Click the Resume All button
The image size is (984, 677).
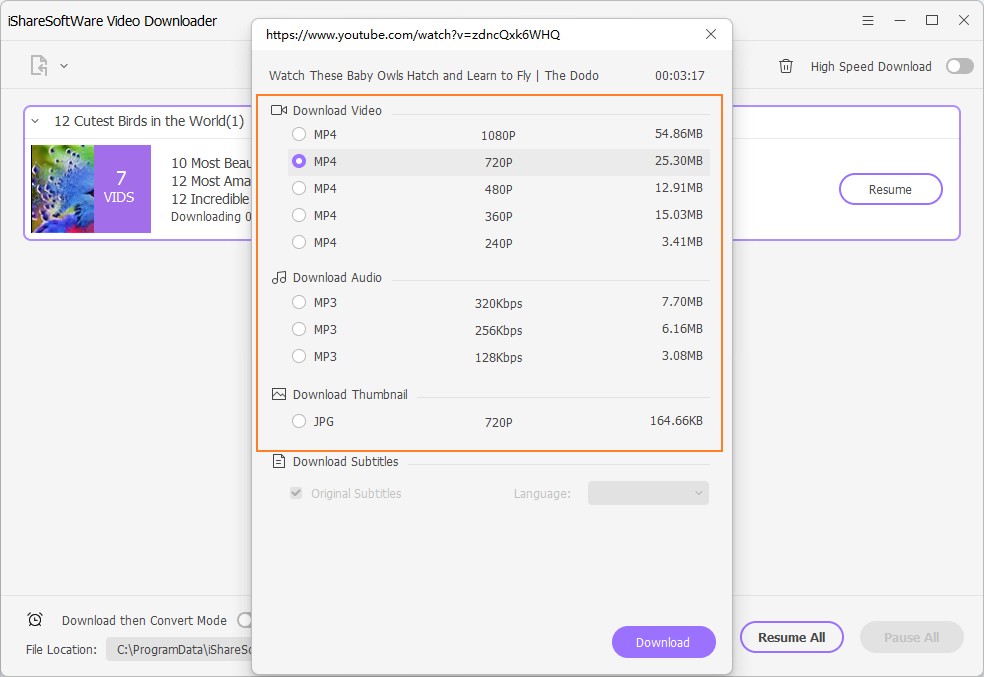click(x=791, y=637)
